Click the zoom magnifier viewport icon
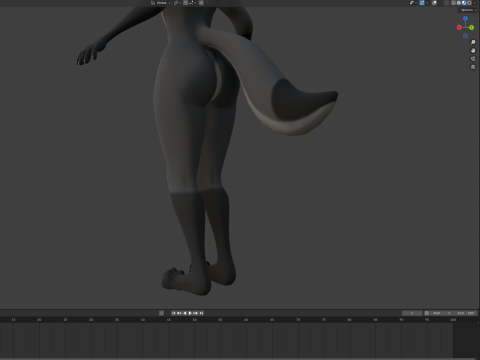Image resolution: width=480 pixels, height=360 pixels. click(x=473, y=42)
